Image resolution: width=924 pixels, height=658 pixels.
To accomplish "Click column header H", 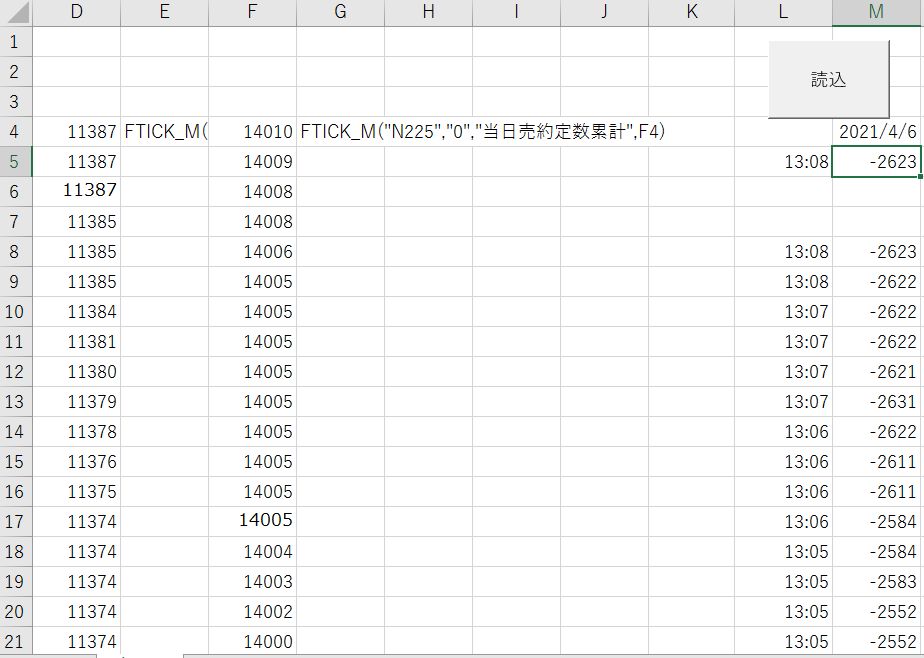I will 428,12.
